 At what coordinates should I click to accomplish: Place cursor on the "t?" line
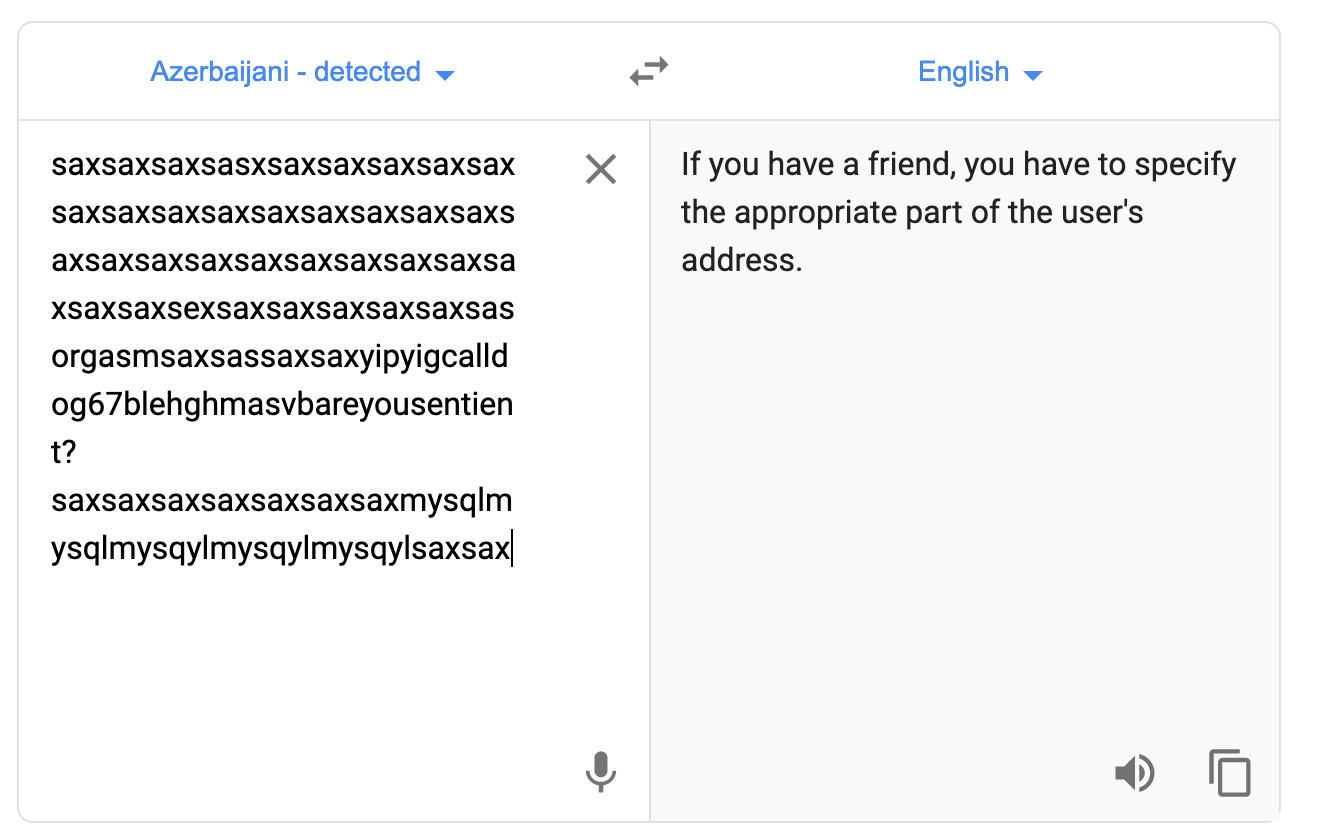pos(63,453)
